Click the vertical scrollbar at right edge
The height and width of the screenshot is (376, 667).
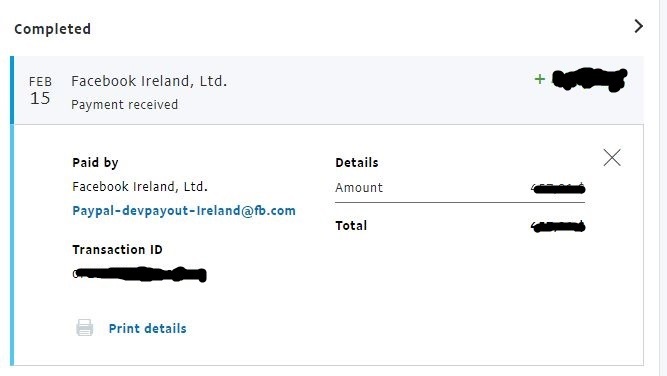point(663,188)
